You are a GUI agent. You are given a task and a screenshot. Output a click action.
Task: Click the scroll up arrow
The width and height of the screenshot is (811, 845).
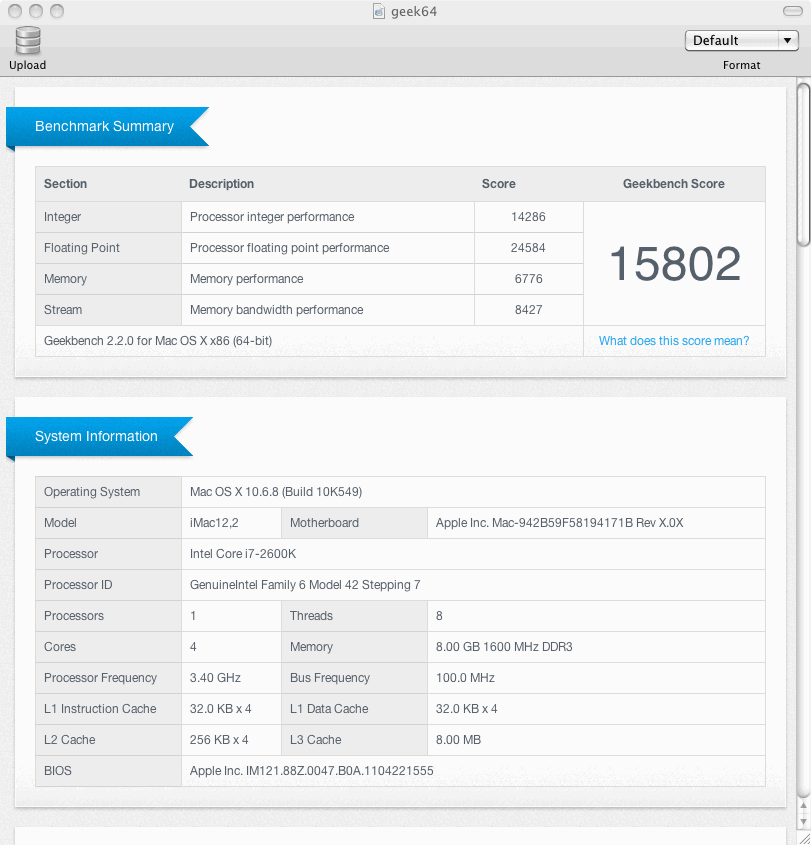[803, 804]
